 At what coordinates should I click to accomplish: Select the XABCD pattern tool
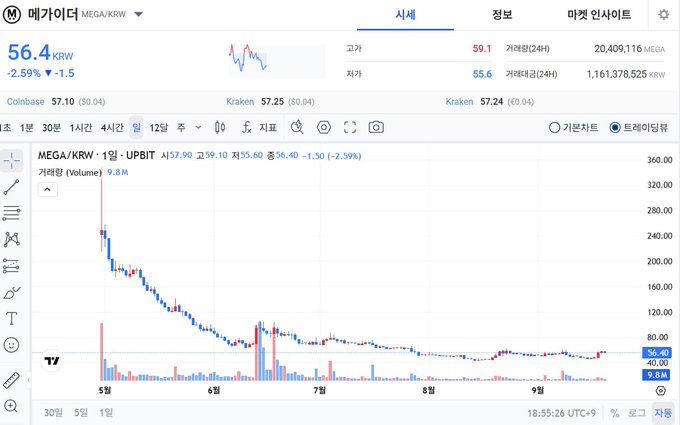pos(12,239)
